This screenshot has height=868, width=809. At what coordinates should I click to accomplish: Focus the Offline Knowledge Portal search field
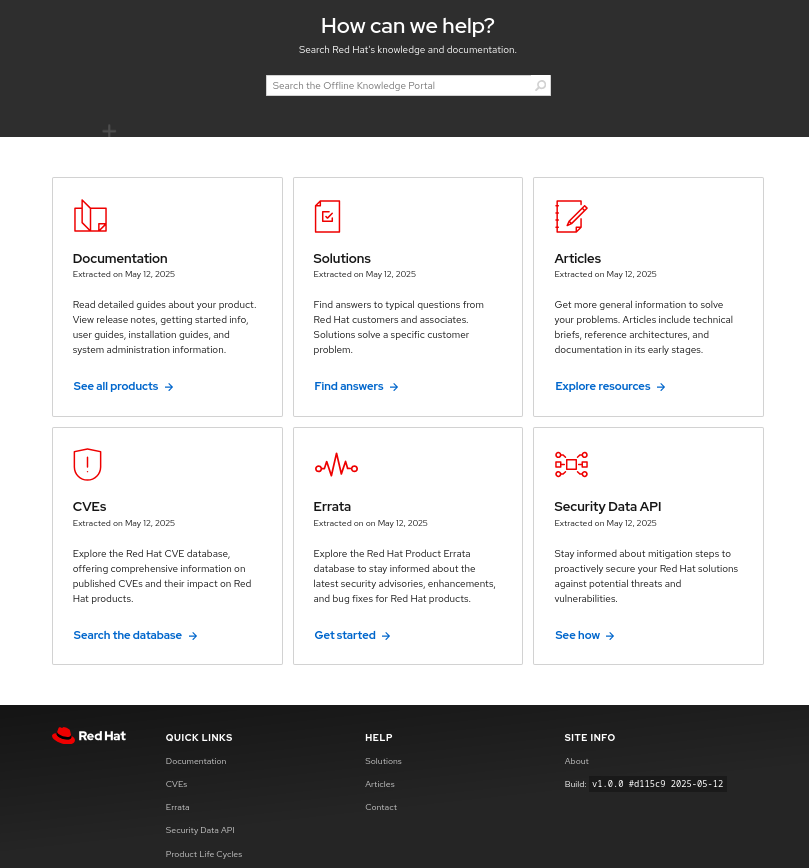click(x=398, y=86)
